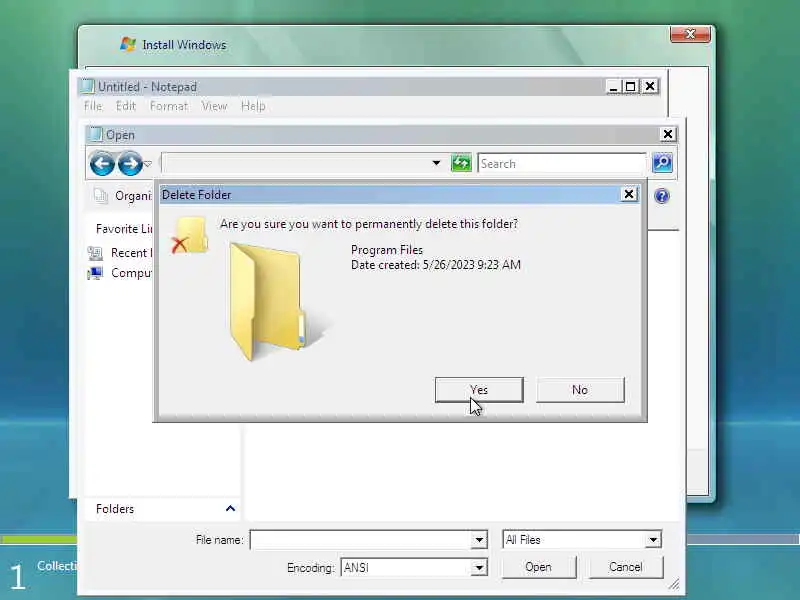Click the Open dialog title bar icon
This screenshot has width=800, height=600.
click(95, 134)
